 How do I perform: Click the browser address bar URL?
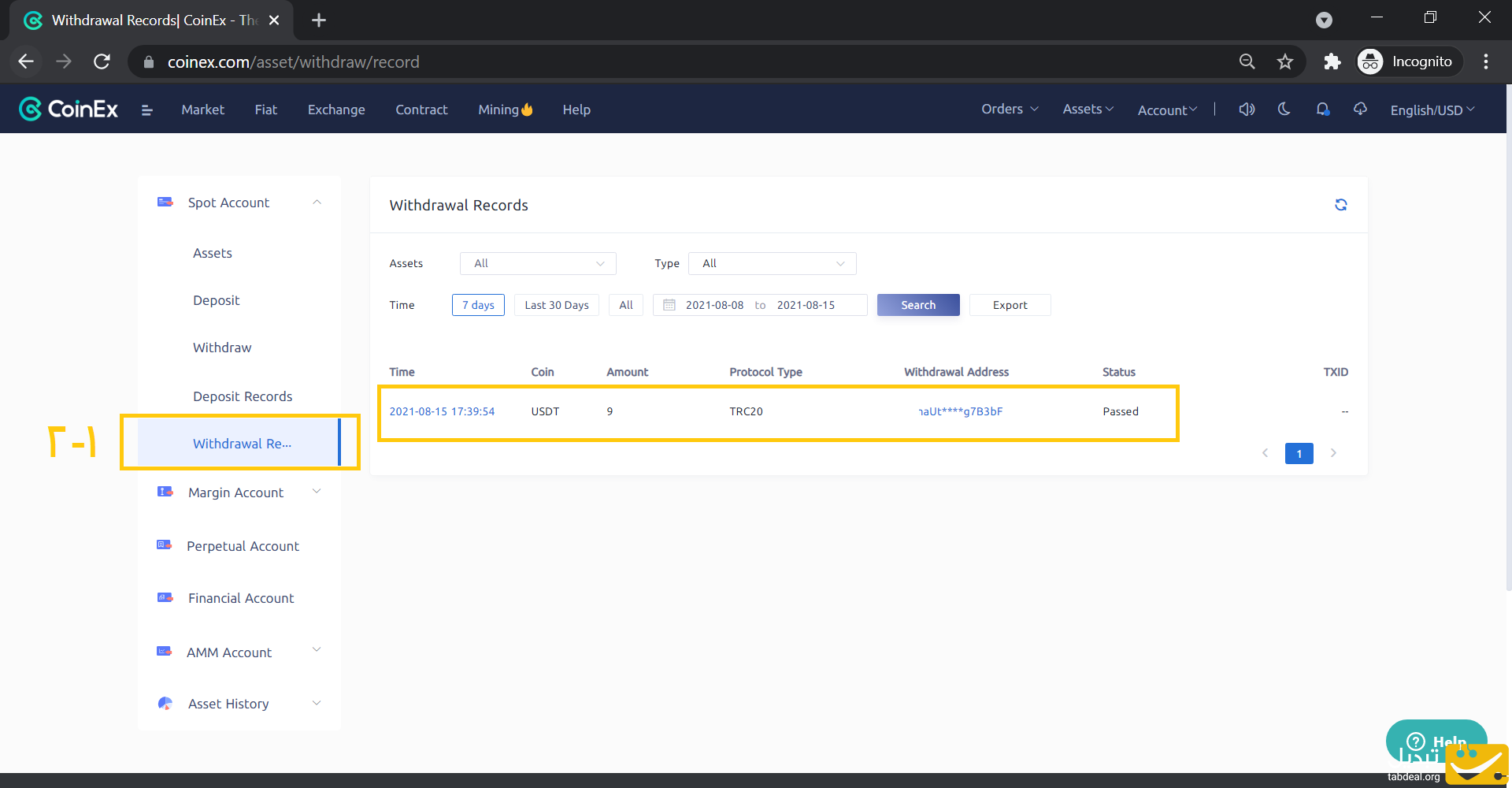tap(293, 61)
